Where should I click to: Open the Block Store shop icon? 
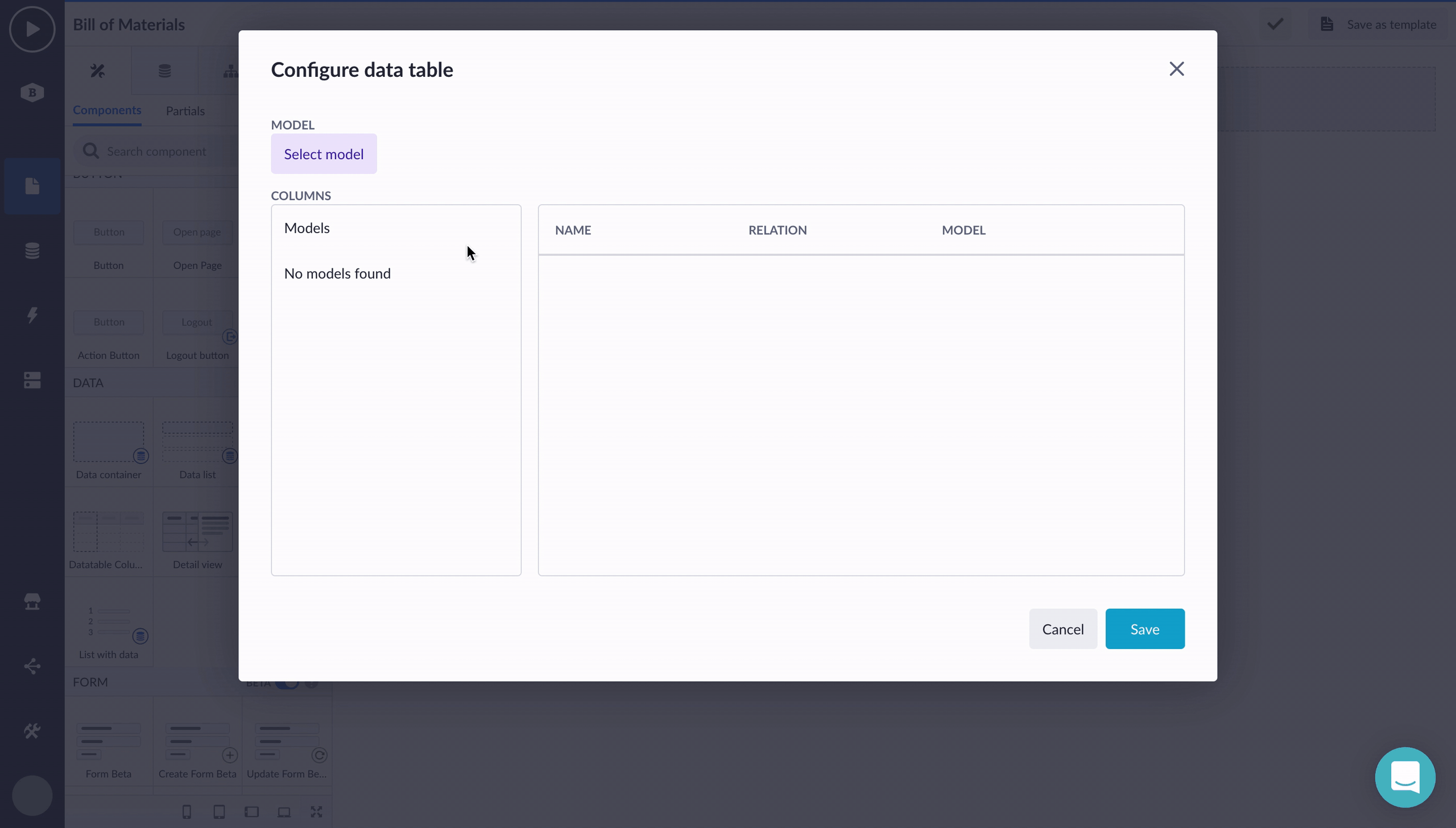point(32,601)
